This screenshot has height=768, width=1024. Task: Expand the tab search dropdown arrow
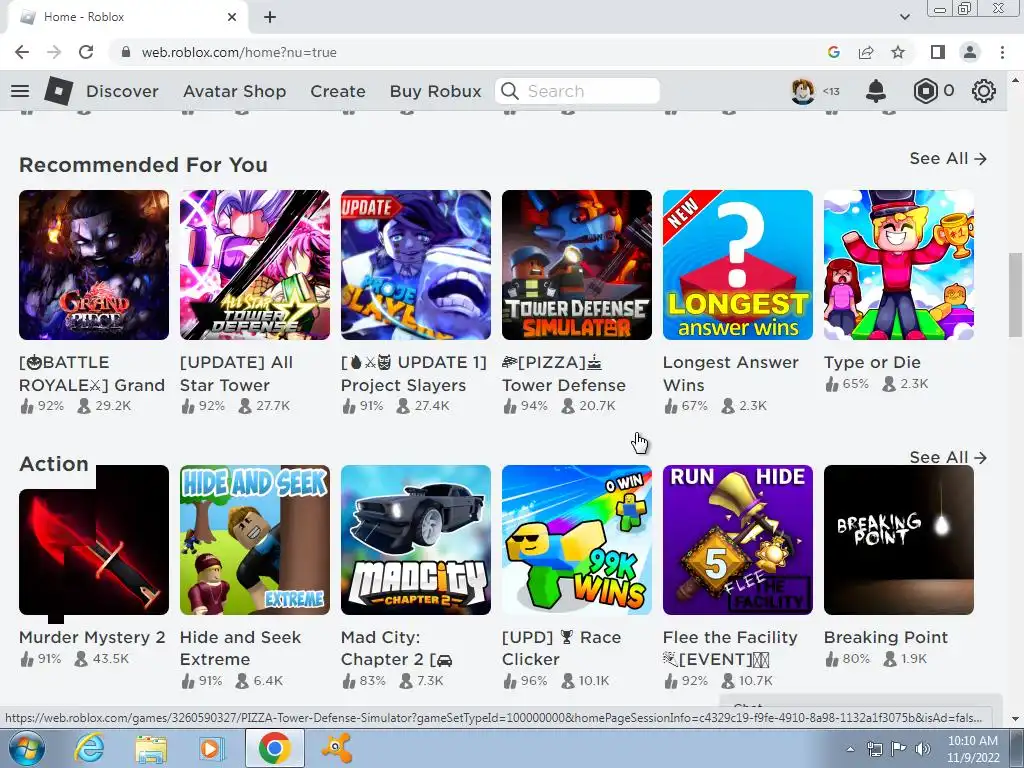(x=904, y=17)
